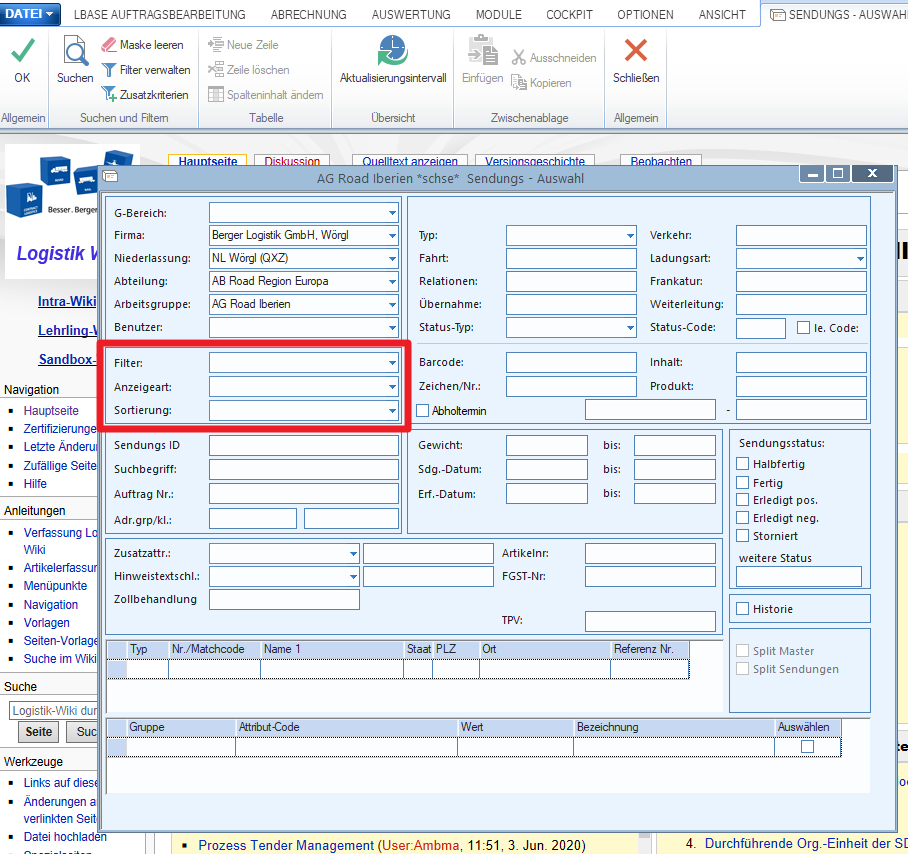Enable the Halbfertig status checkbox
908x854 pixels.
(x=742, y=463)
